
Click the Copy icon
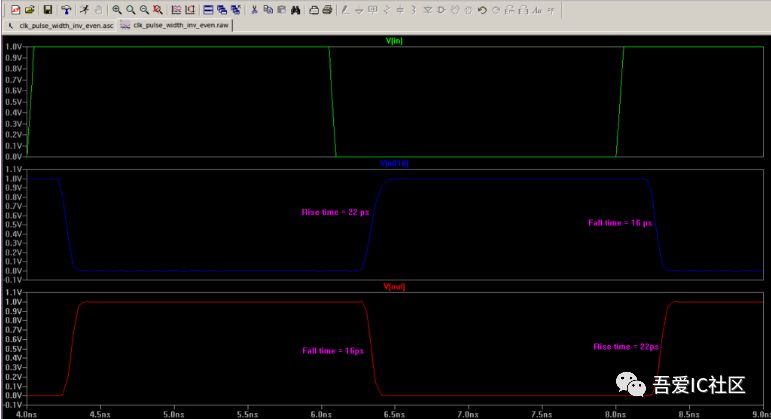pyautogui.click(x=268, y=9)
